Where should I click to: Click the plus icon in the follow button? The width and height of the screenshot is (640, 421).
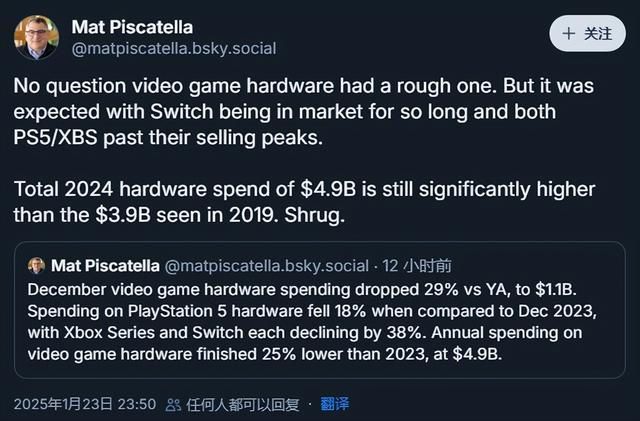pyautogui.click(x=570, y=33)
